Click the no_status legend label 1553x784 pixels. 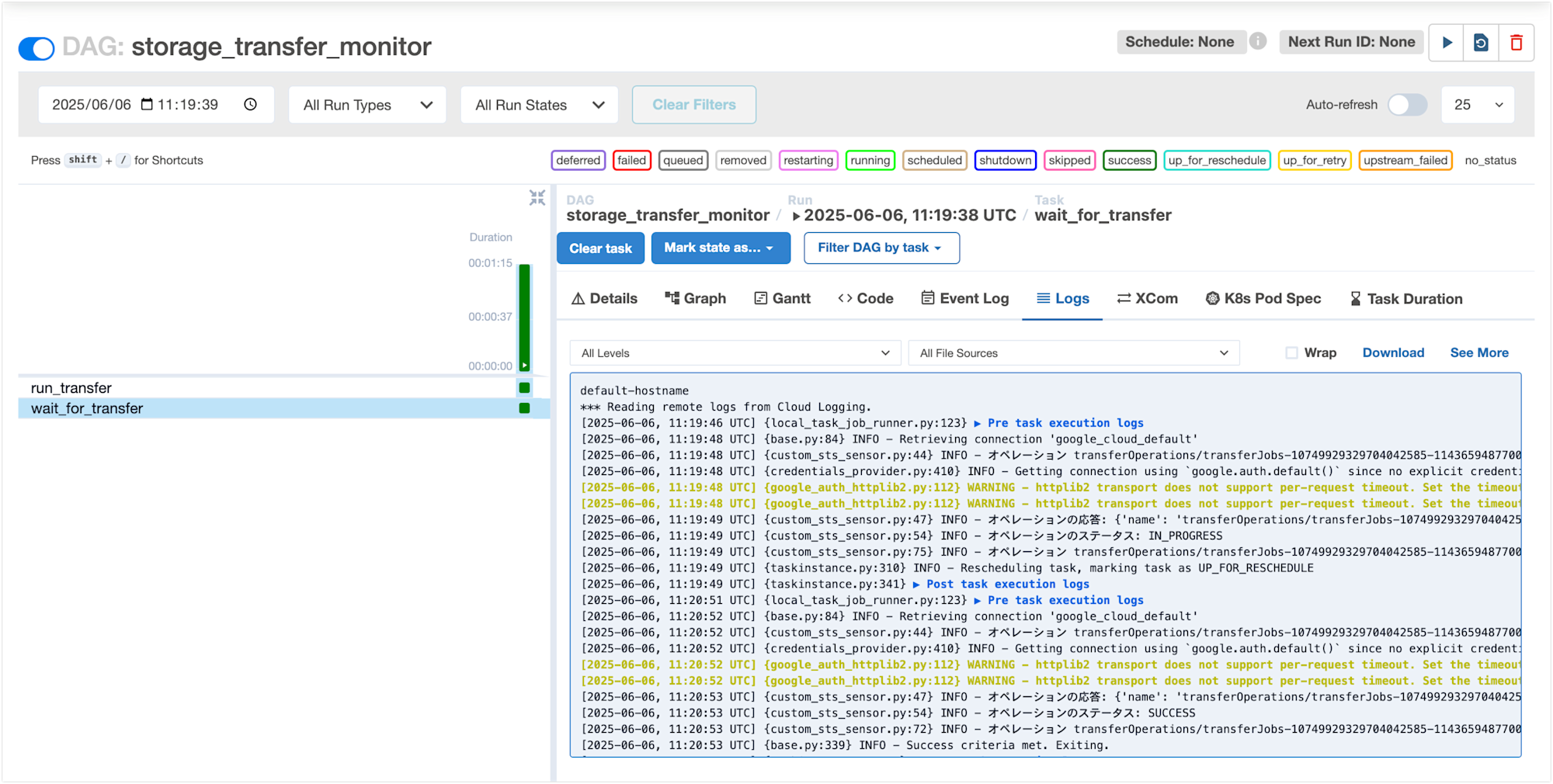[x=1490, y=160]
